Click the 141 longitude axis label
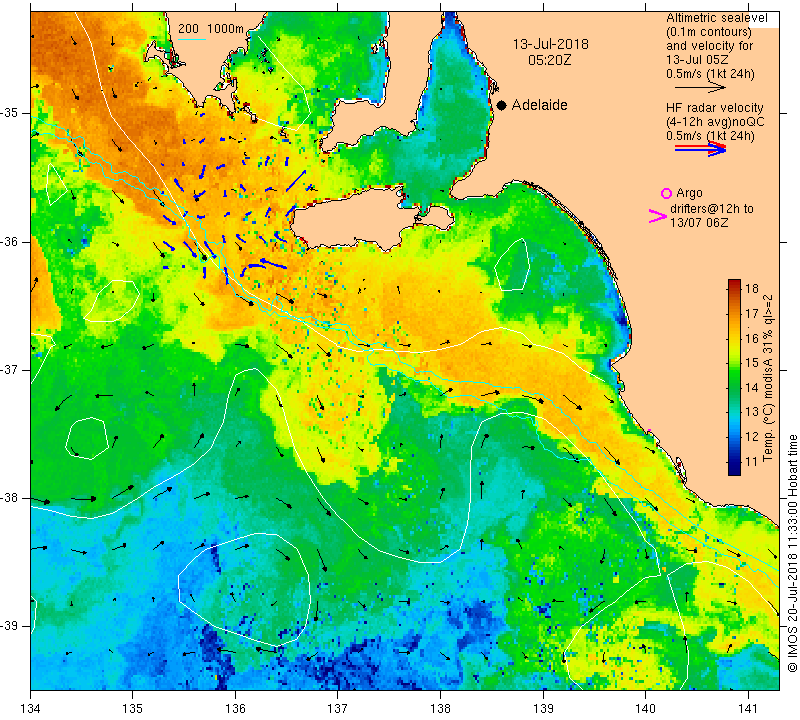Screen dimensions: 800x720 click(x=748, y=709)
